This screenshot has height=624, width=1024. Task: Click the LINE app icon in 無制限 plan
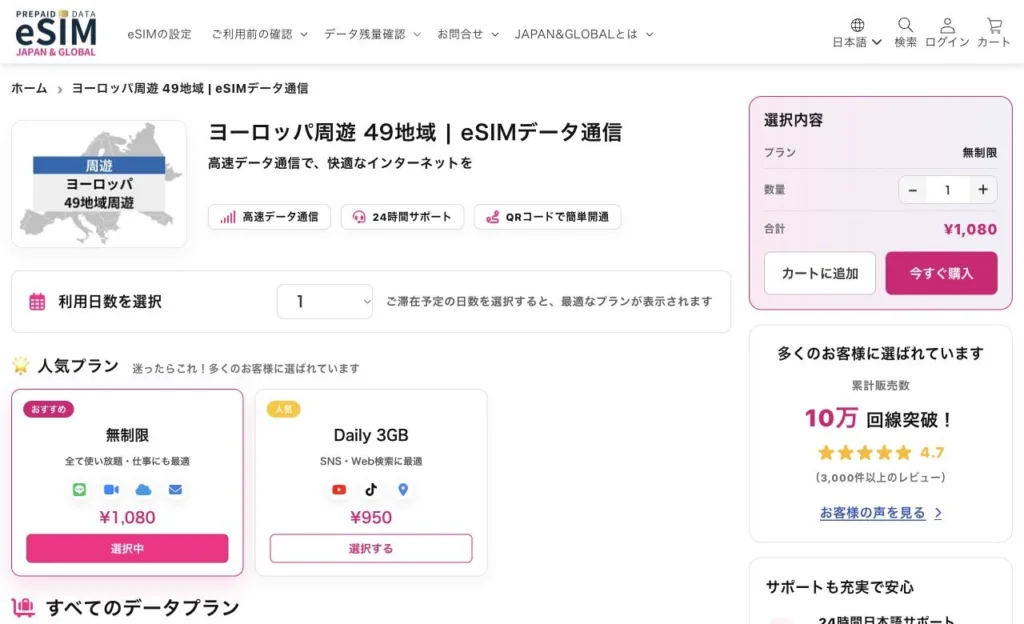pos(79,490)
